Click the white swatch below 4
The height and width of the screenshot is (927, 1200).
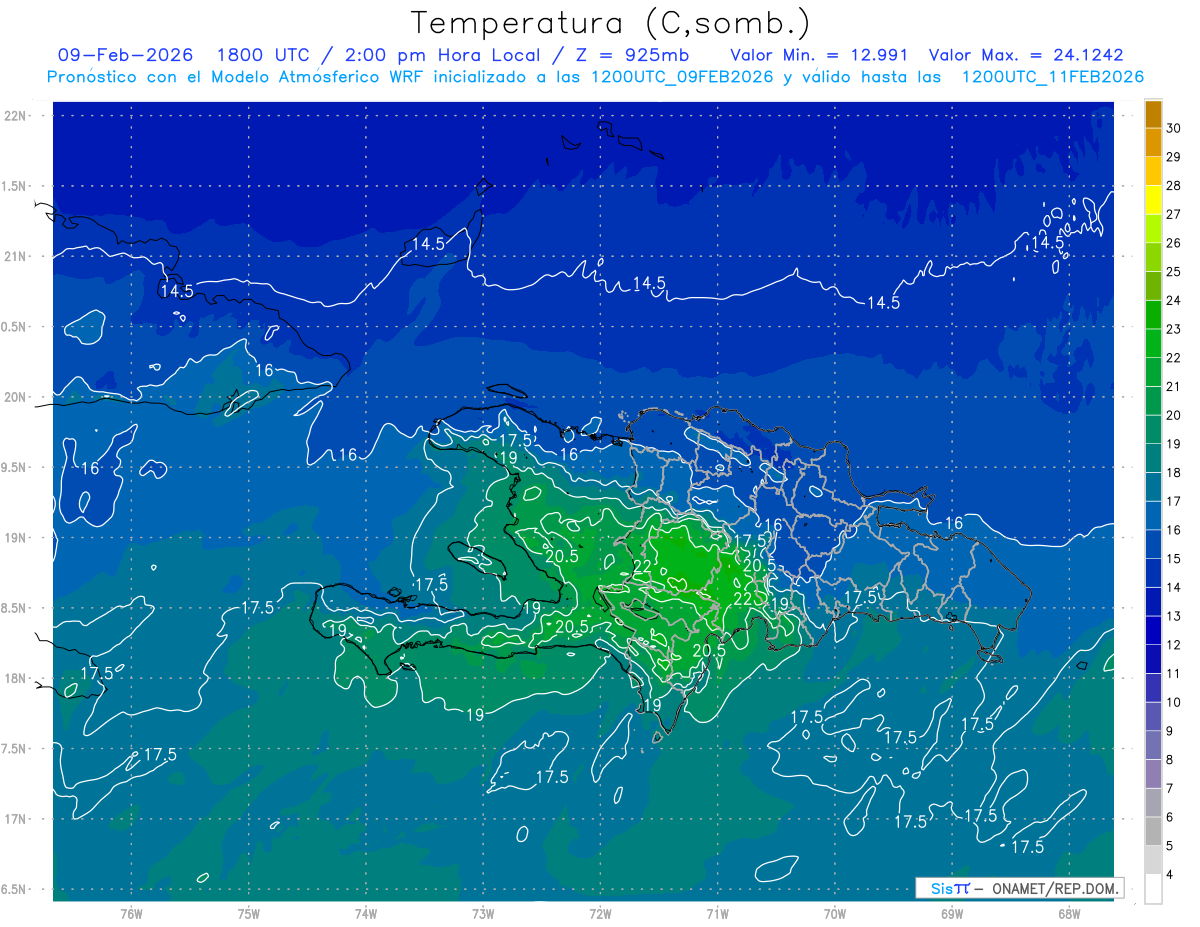(1153, 889)
